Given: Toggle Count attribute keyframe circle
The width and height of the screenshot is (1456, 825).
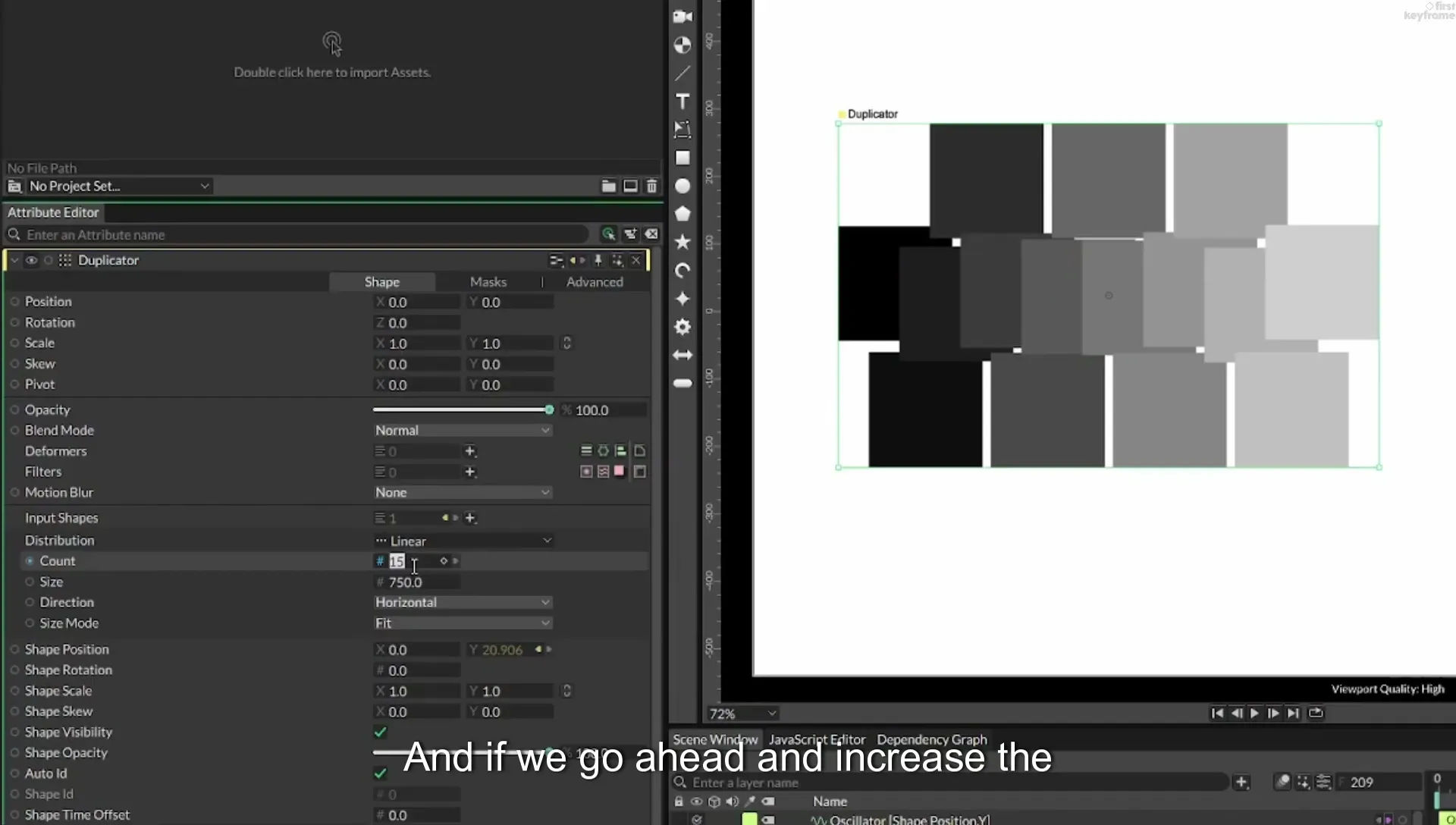Looking at the screenshot, I should [x=30, y=561].
